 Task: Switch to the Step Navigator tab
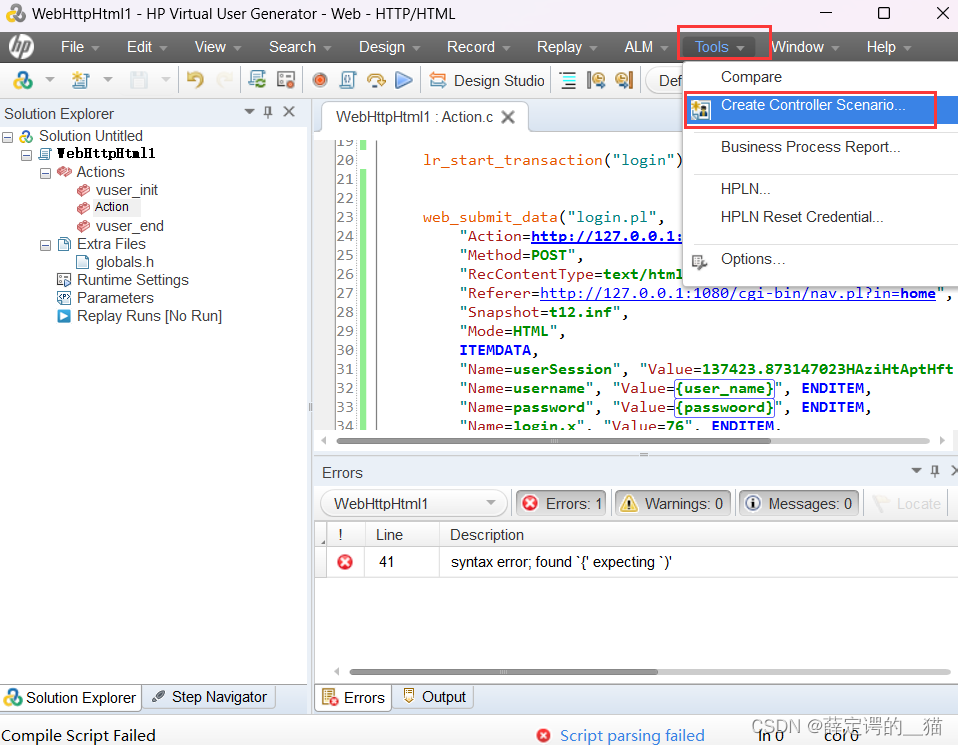click(210, 697)
